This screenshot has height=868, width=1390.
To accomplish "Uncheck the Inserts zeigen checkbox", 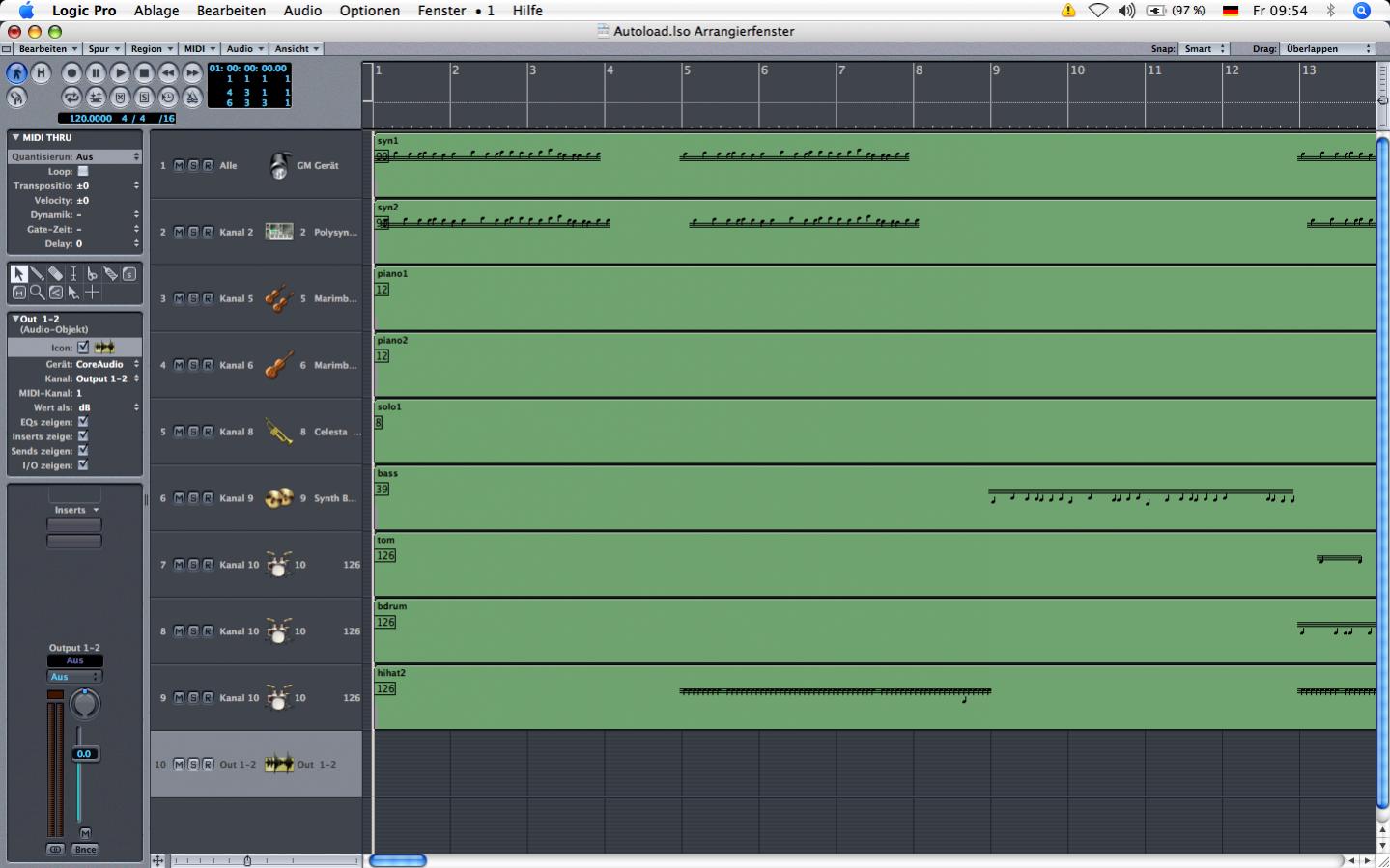I will point(83,436).
